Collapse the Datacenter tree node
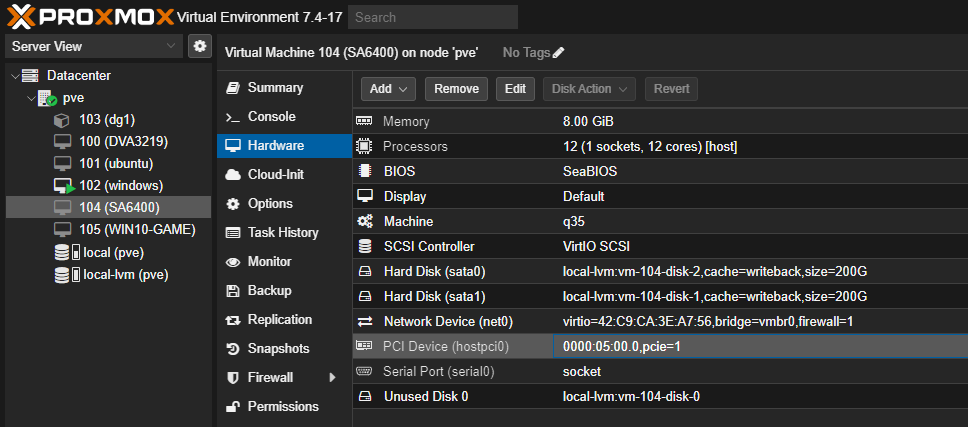 [x=15, y=76]
